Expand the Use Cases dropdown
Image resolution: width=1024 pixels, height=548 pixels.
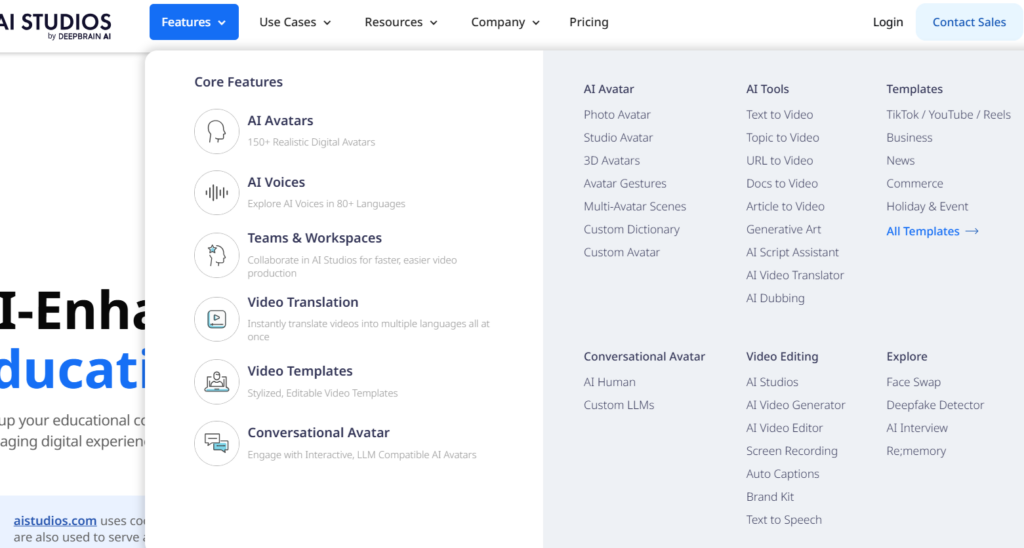click(x=295, y=22)
